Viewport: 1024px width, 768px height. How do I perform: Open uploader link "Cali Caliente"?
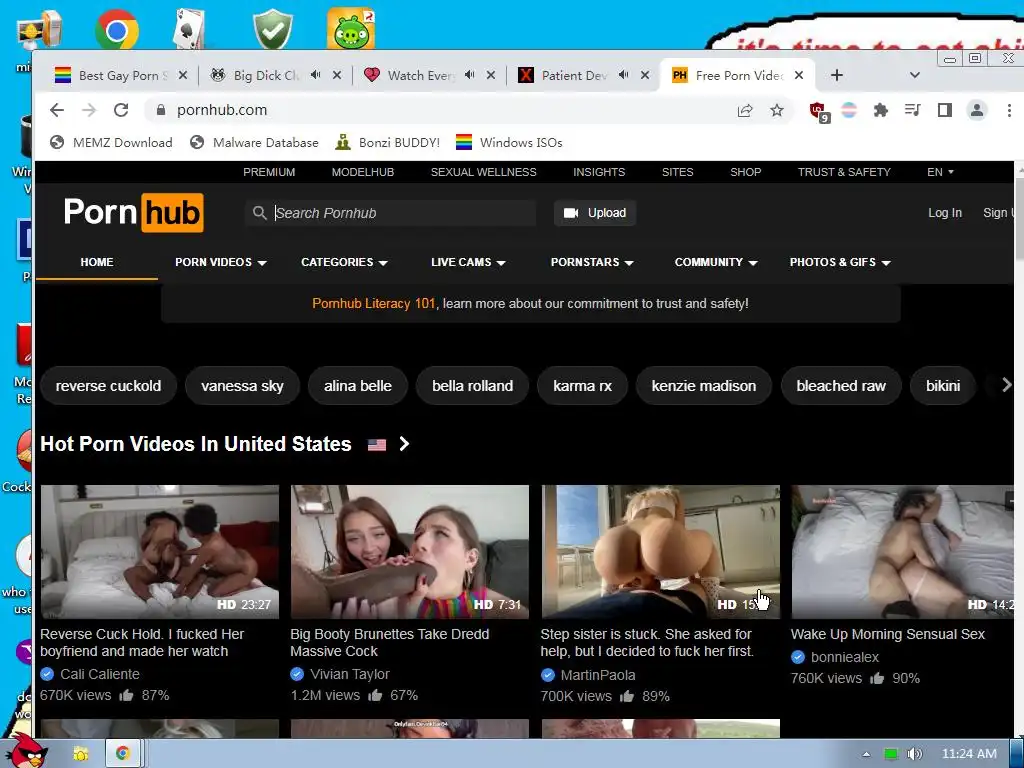pyautogui.click(x=100, y=674)
